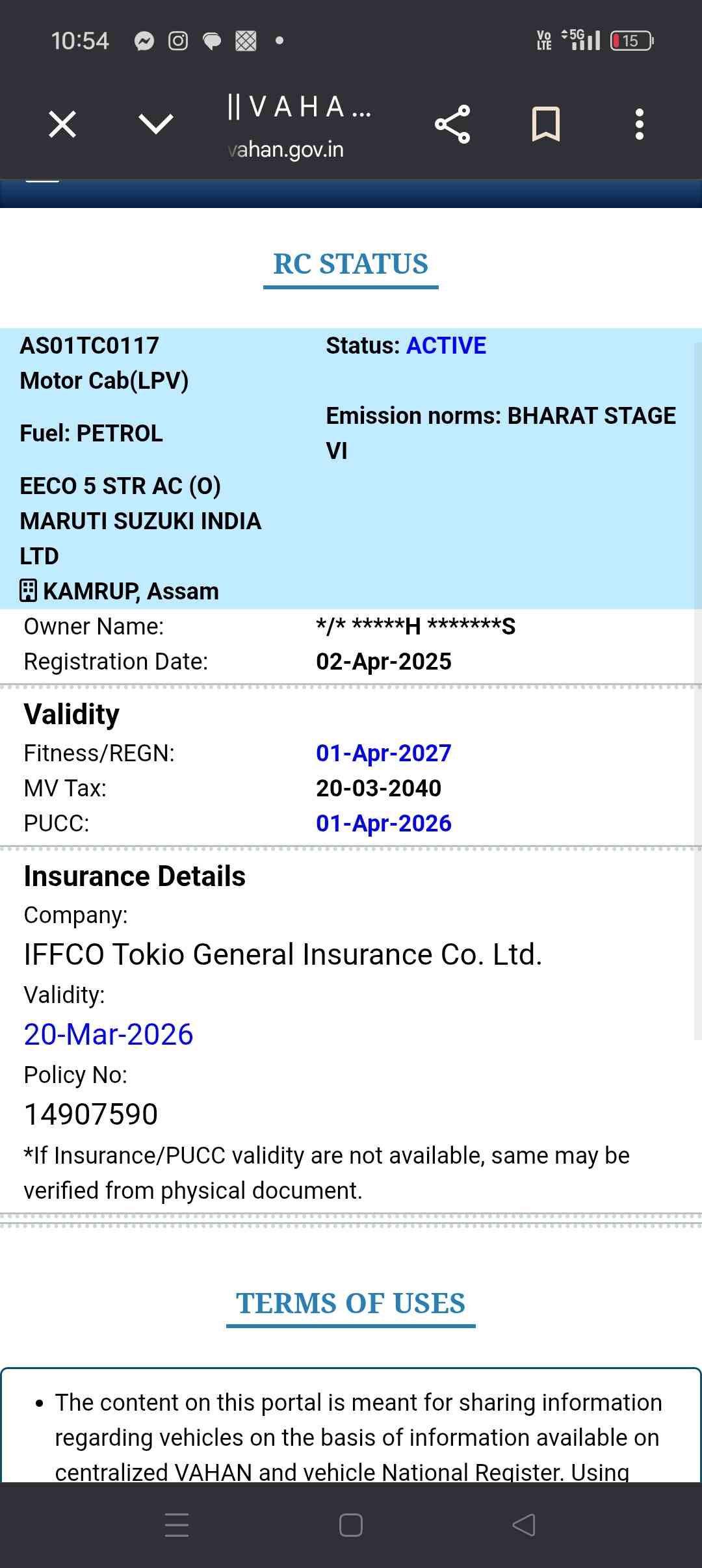Tap the RC STATUS heading
The image size is (702, 1568).
(350, 265)
